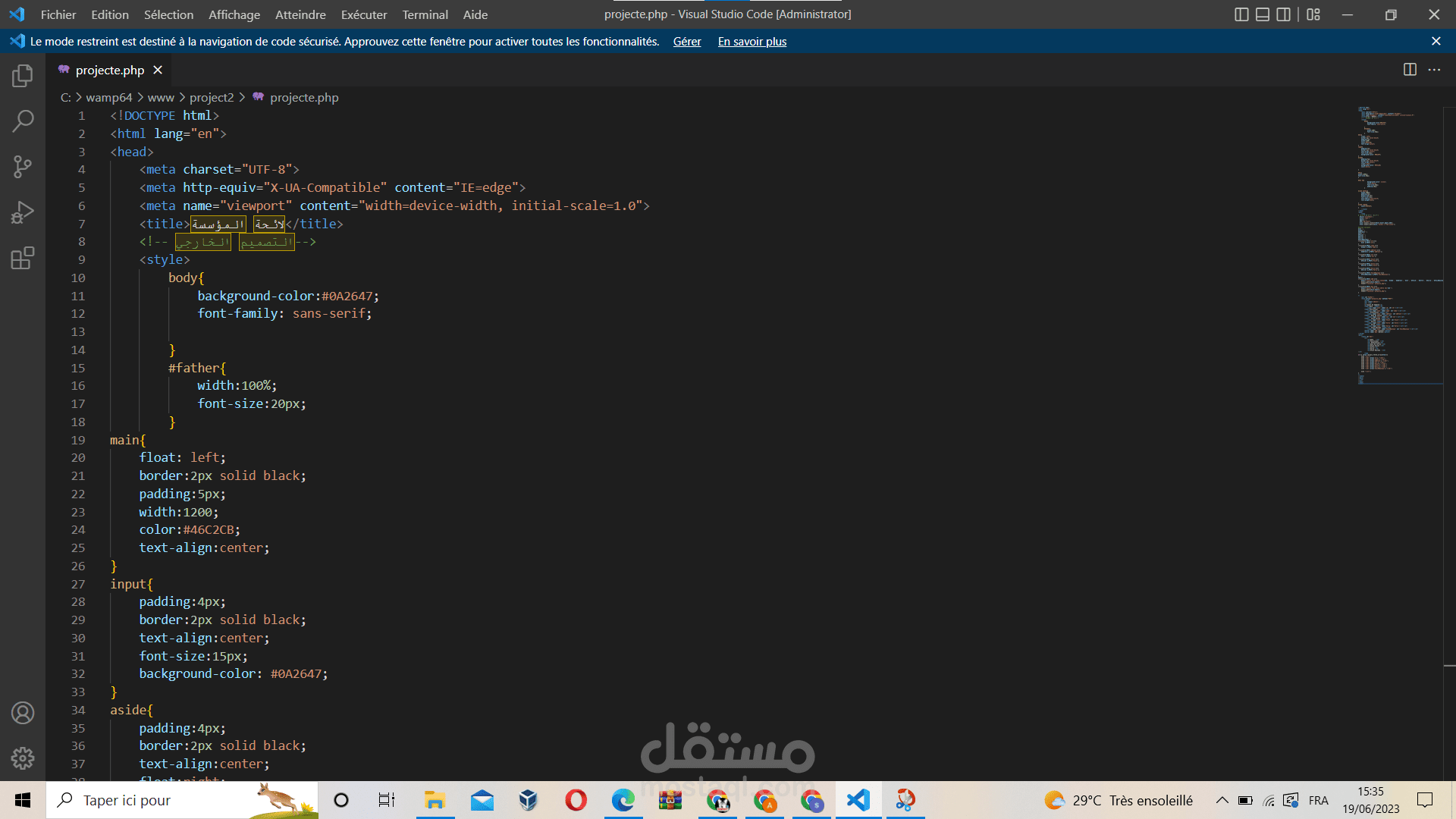Open the Manage gear settings icon
Viewport: 1456px width, 819px height.
pyautogui.click(x=23, y=758)
